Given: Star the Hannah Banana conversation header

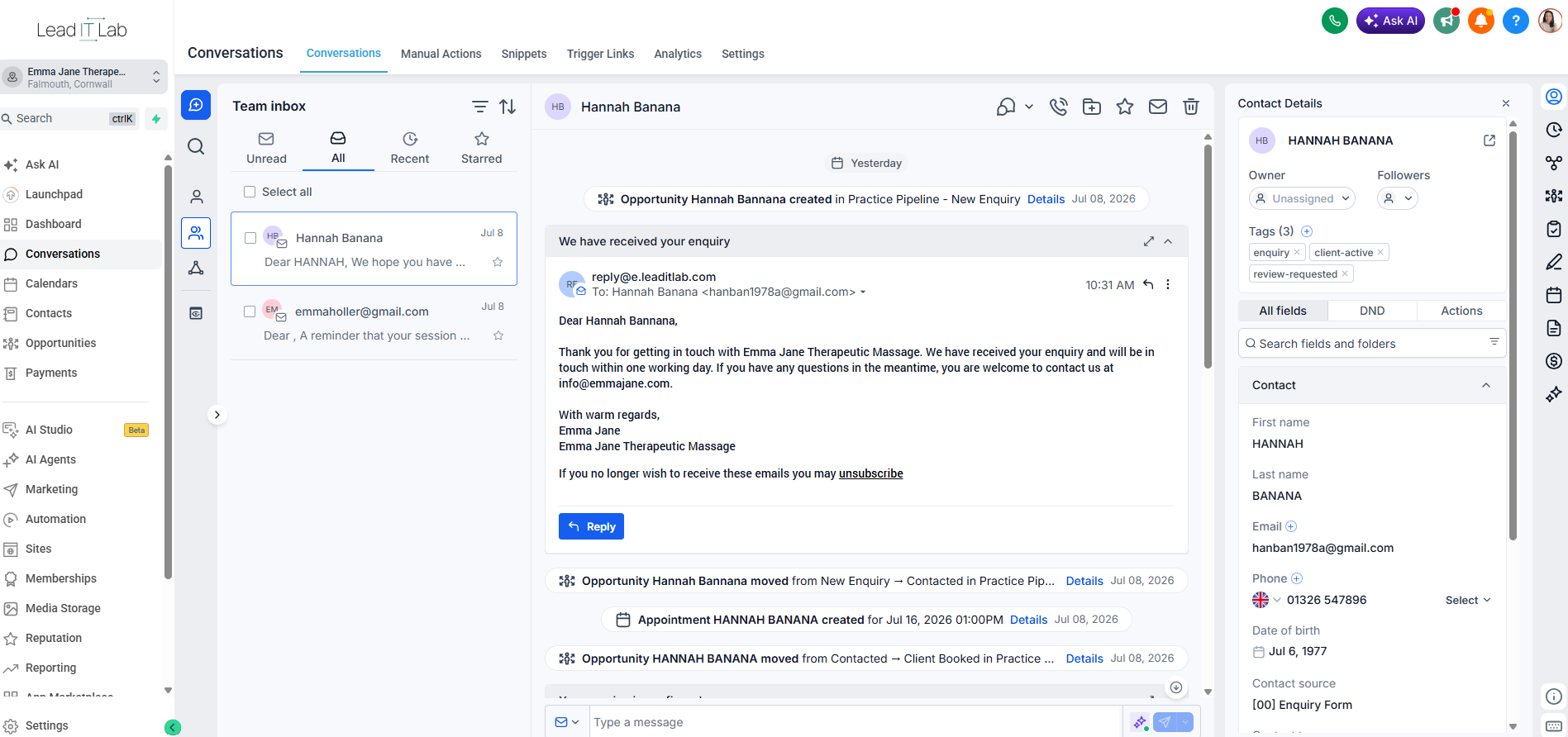Looking at the screenshot, I should tap(1125, 107).
